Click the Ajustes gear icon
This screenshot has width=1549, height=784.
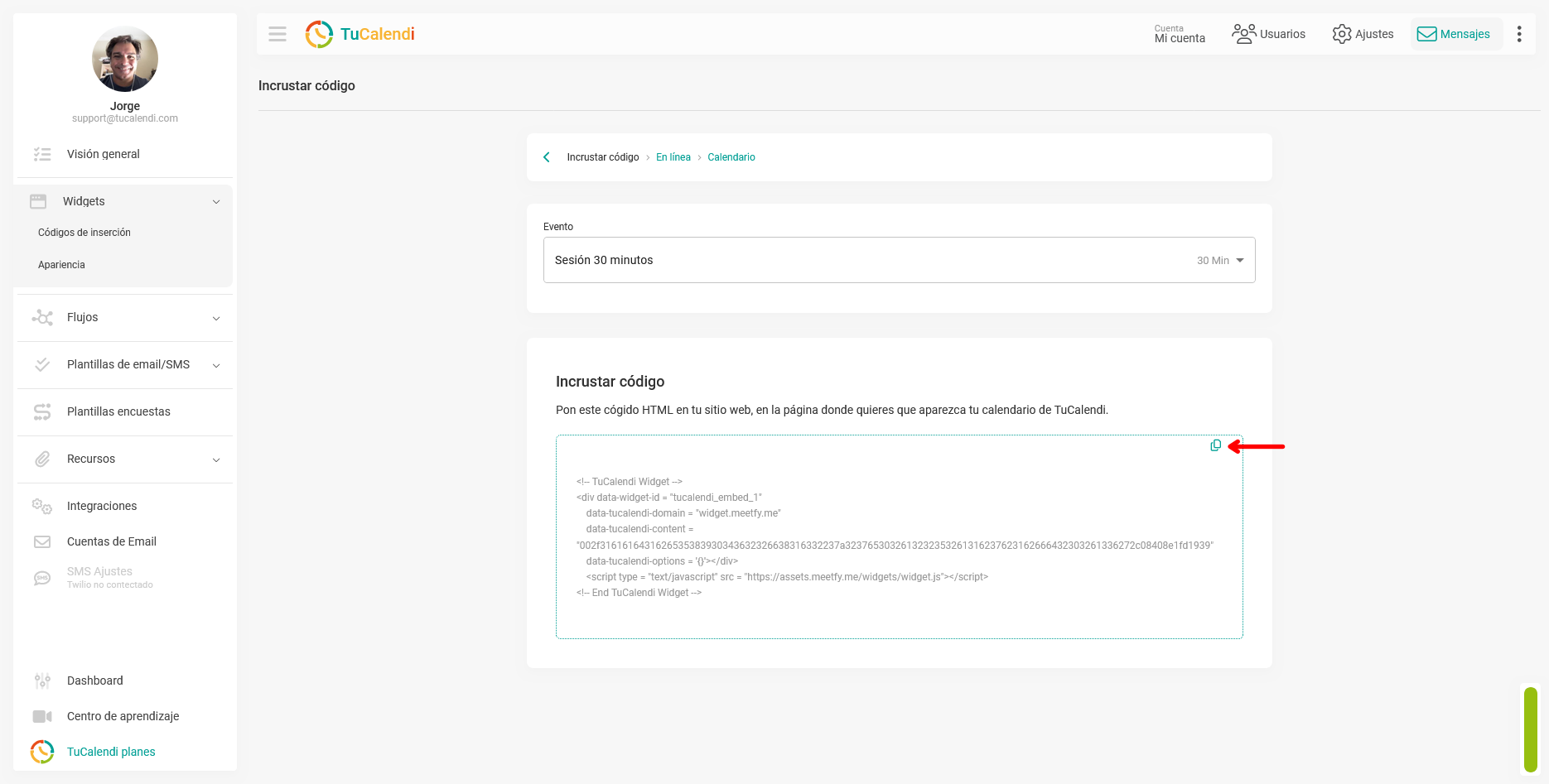[1342, 34]
